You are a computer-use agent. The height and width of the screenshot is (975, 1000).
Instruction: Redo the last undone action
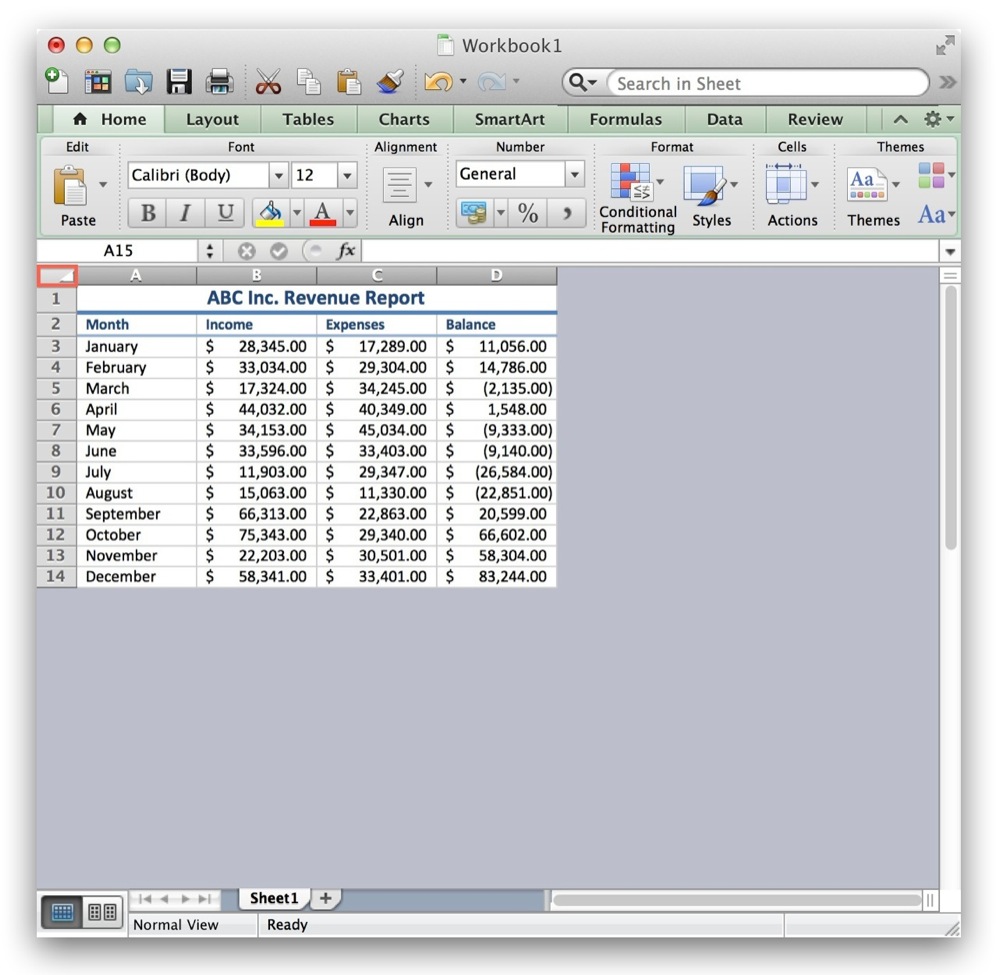[x=492, y=82]
